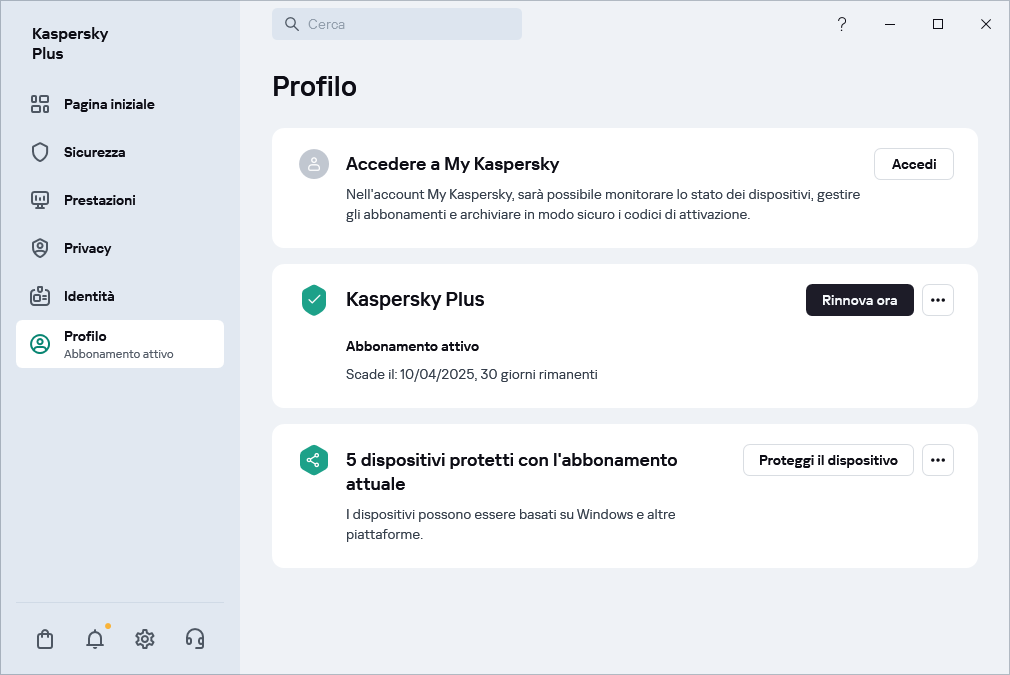Go to Pagina iniziale in the sidebar
The height and width of the screenshot is (675, 1010).
pyautogui.click(x=109, y=104)
